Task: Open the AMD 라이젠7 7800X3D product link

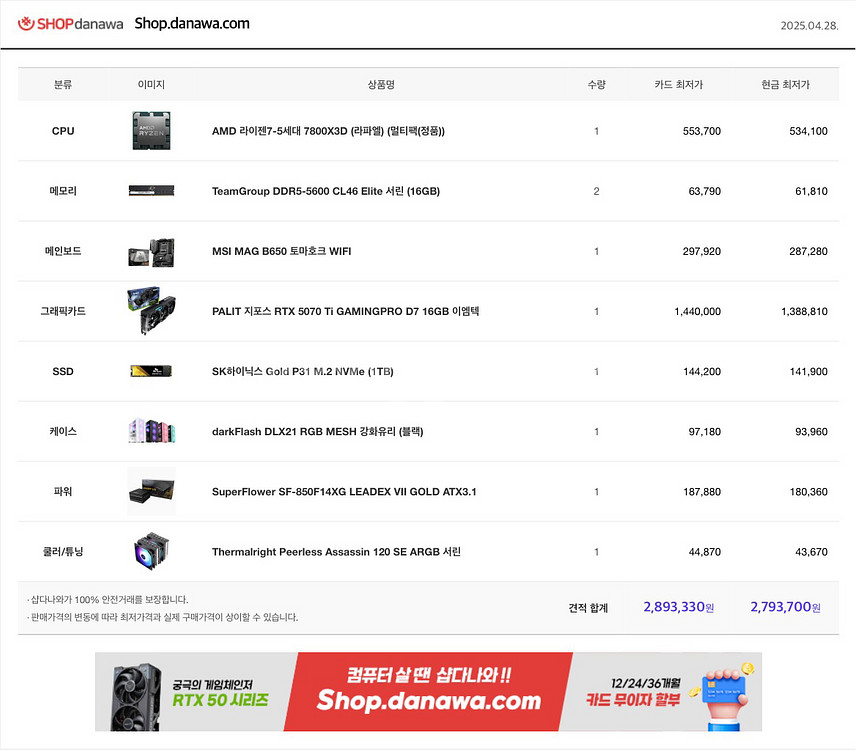Action: 328,131
